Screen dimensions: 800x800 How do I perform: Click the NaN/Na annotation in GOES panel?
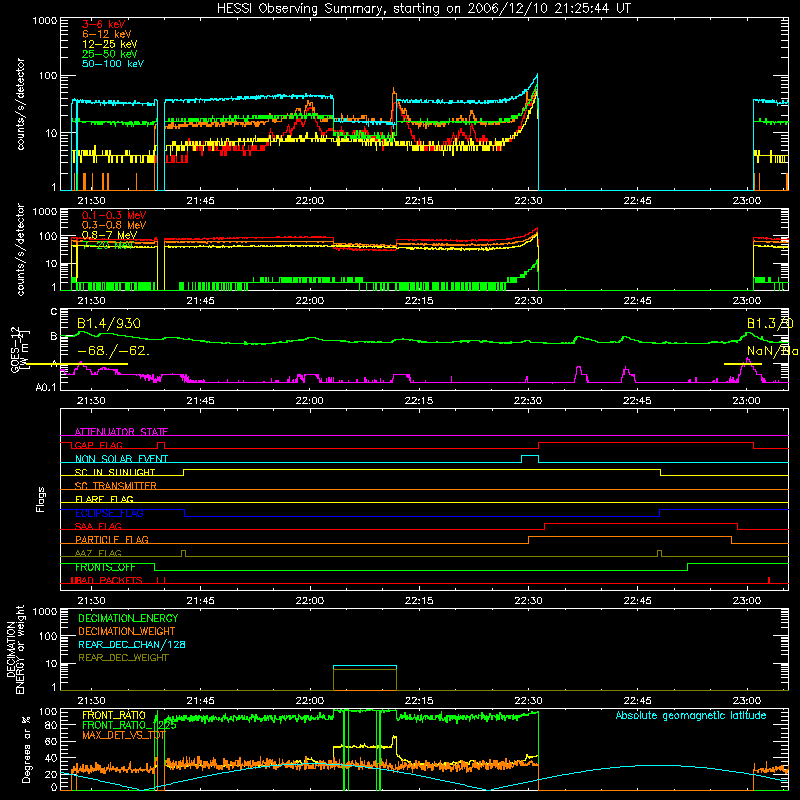772,352
